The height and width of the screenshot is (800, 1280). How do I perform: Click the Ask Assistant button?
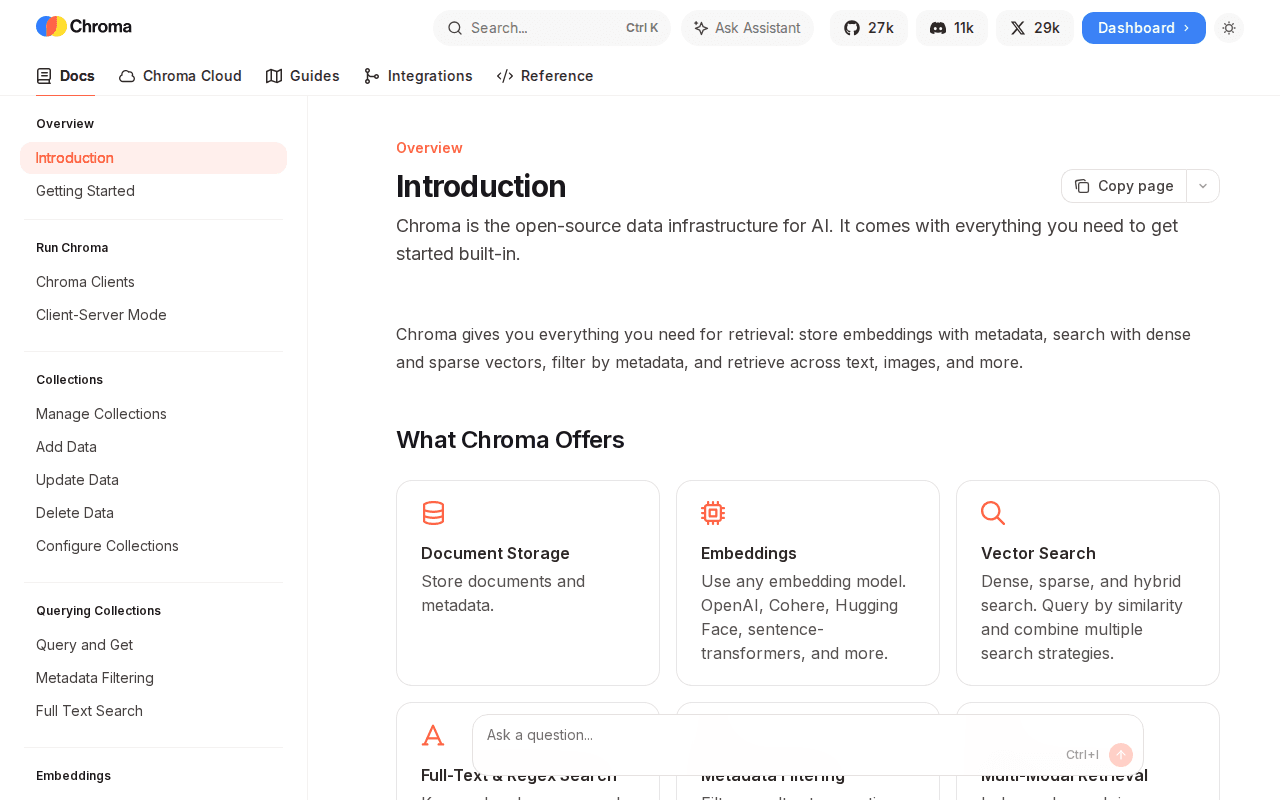click(x=748, y=28)
